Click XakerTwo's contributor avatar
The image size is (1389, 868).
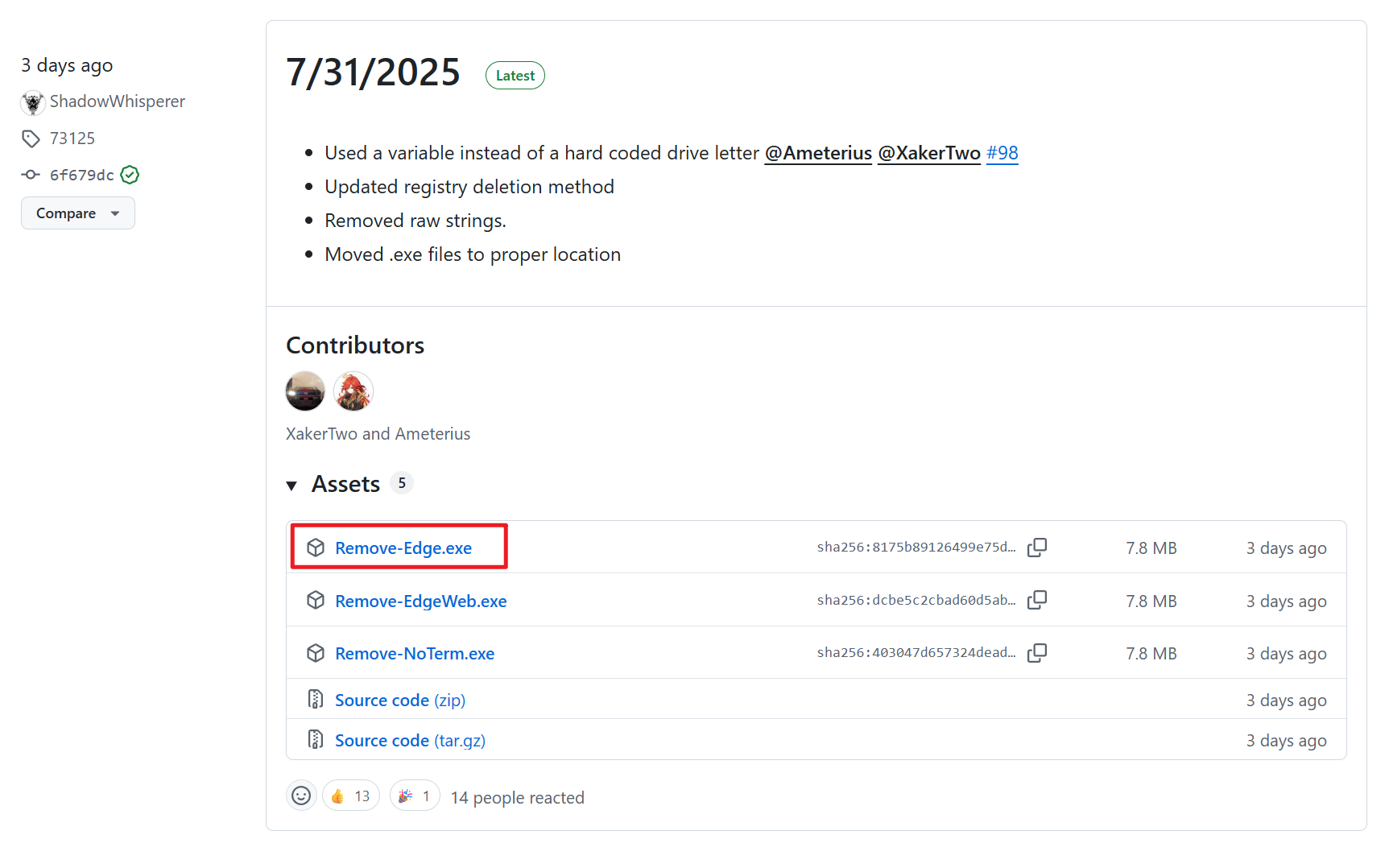coord(305,391)
